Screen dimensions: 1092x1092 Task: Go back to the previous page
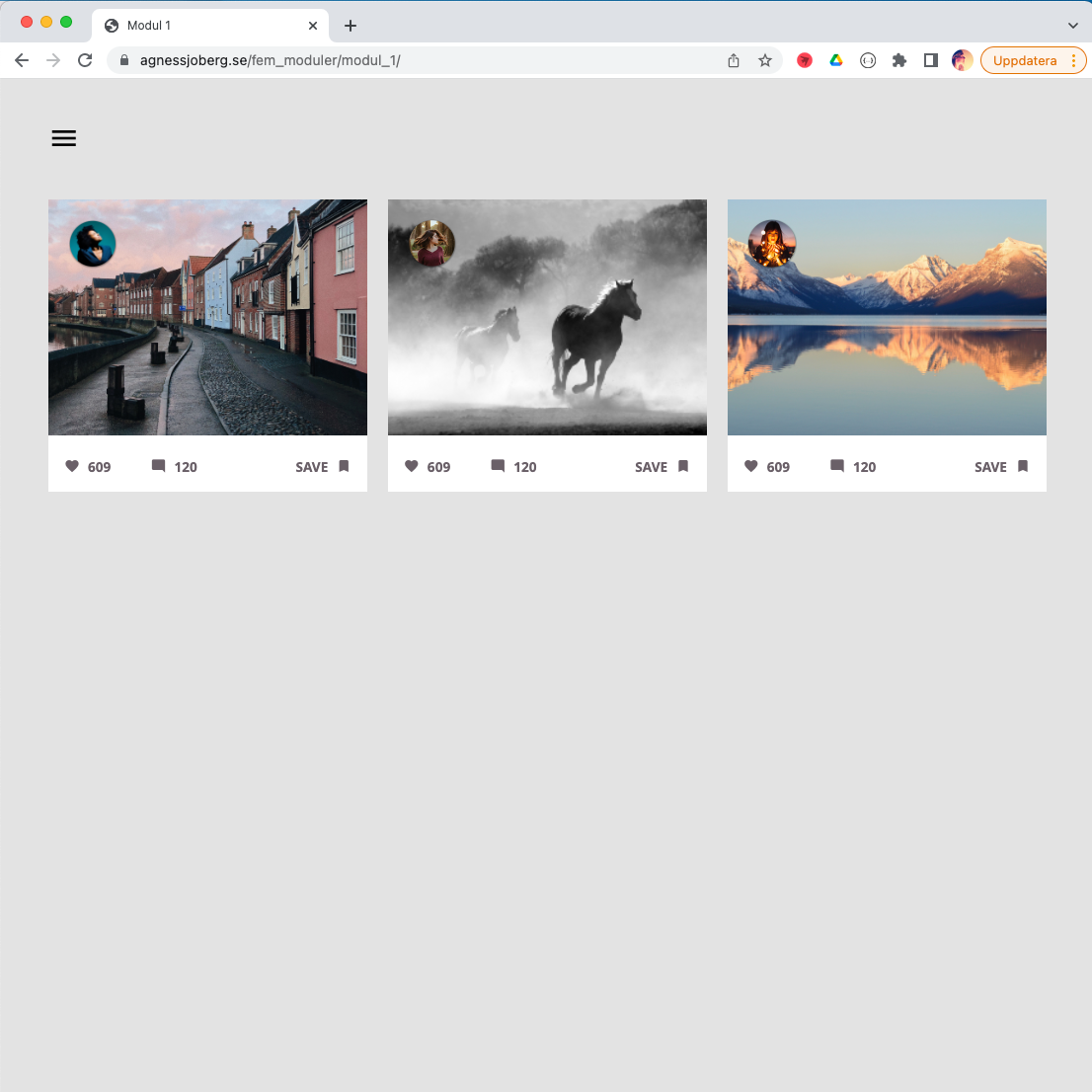pyautogui.click(x=22, y=60)
